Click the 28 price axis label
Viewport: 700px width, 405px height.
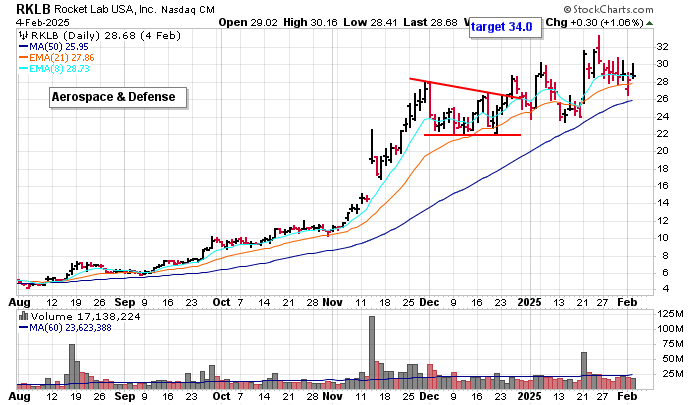[x=662, y=81]
